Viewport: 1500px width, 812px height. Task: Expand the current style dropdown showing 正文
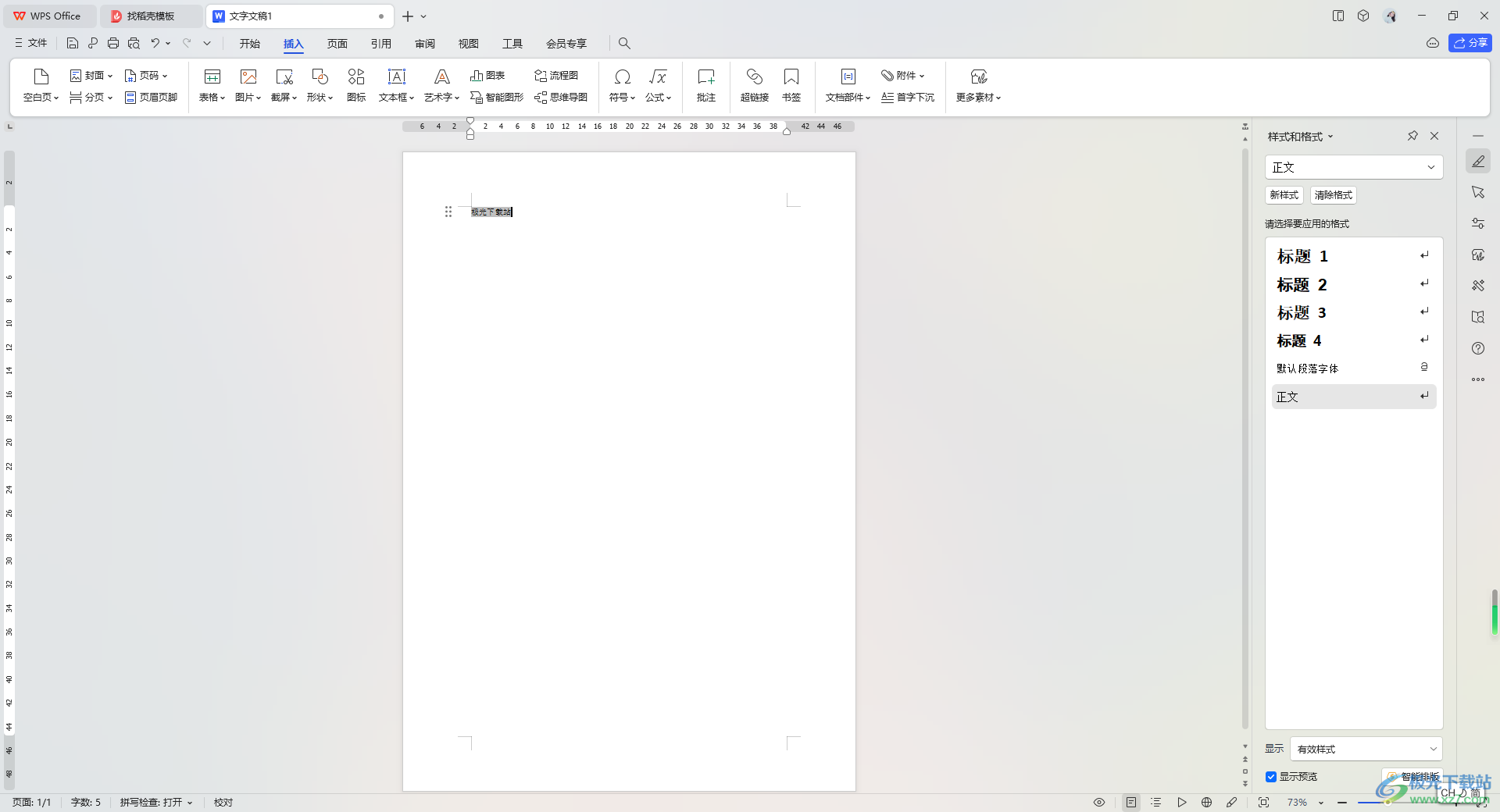[x=1431, y=167]
